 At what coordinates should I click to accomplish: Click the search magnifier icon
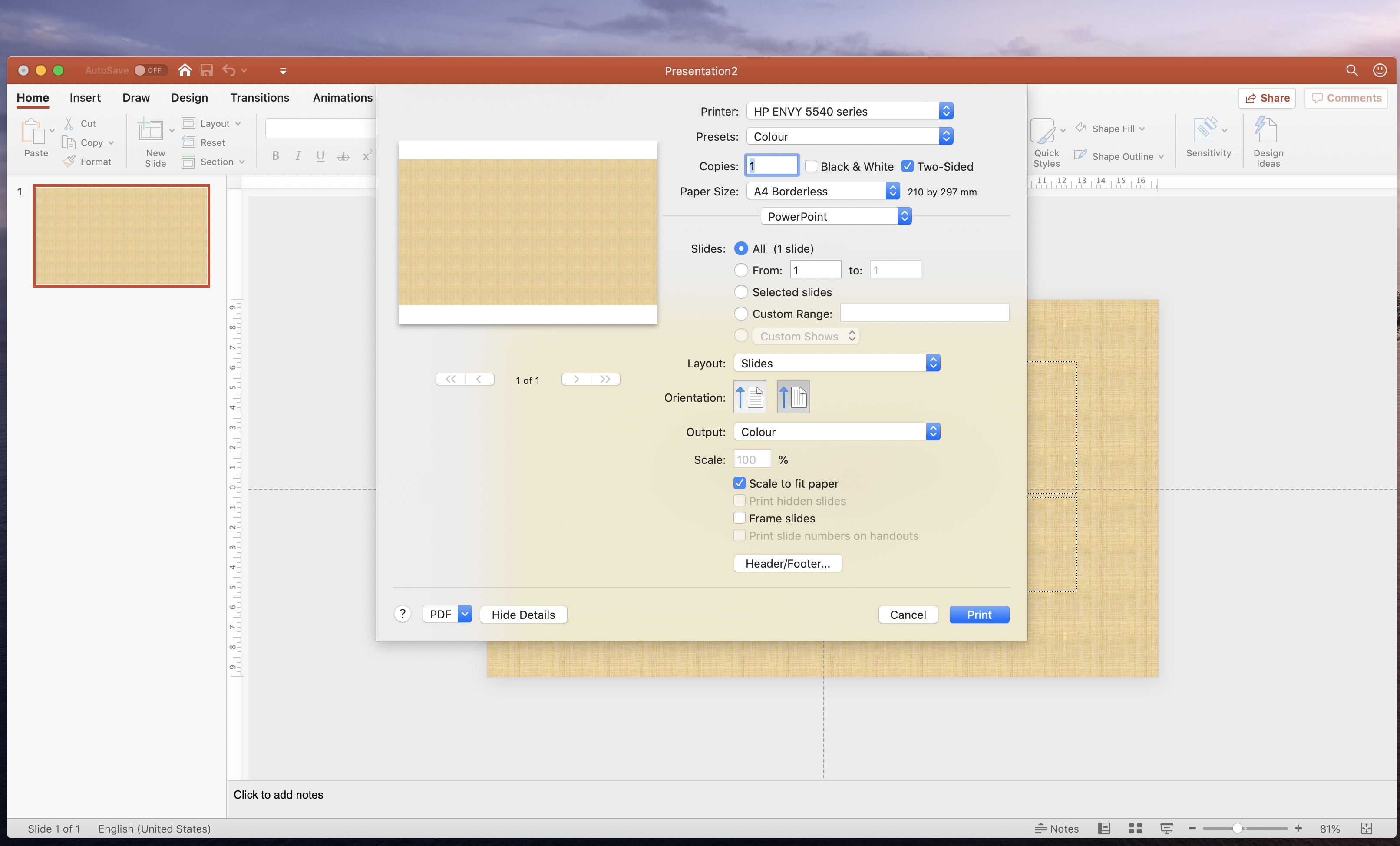coord(1352,70)
